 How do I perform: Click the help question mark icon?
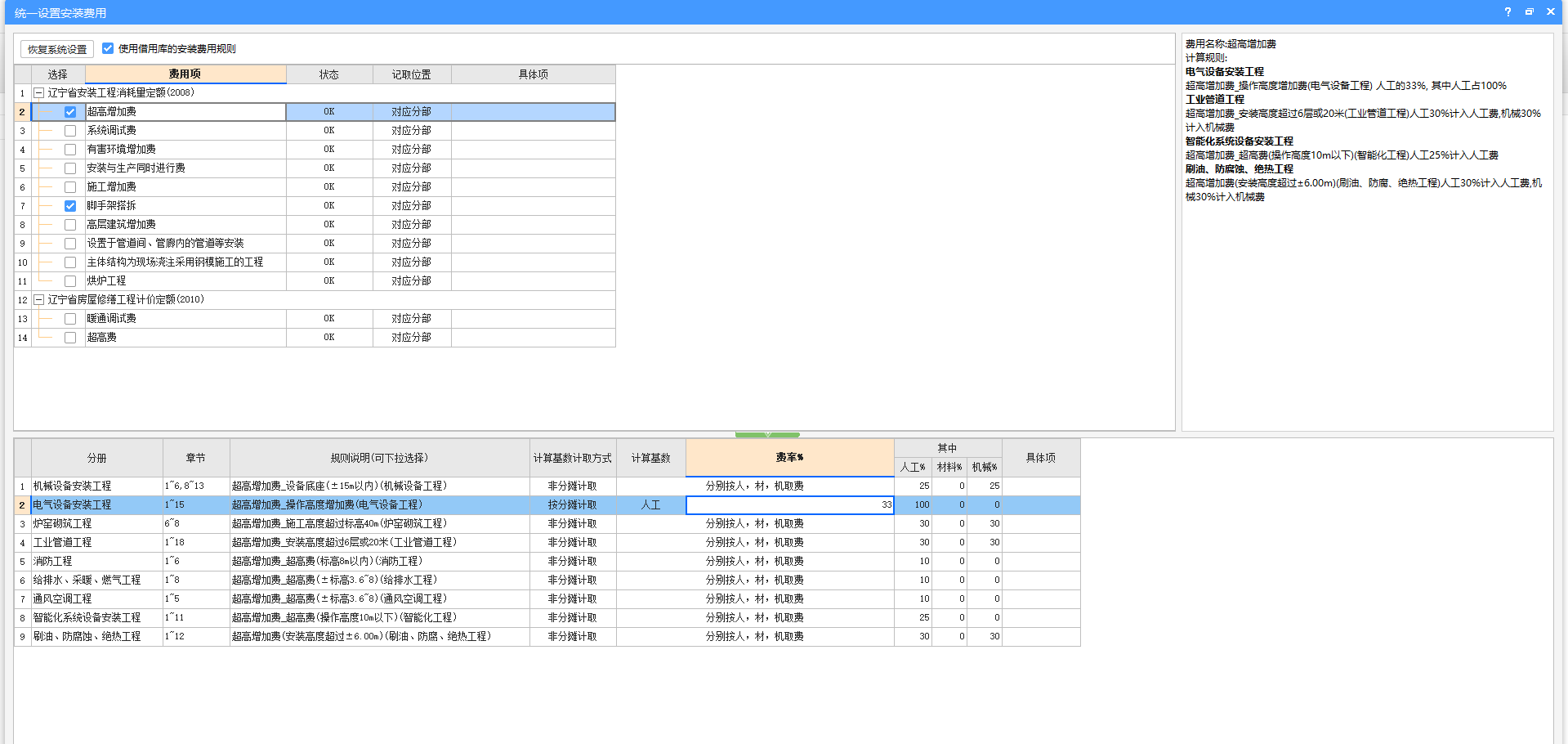pos(1508,12)
